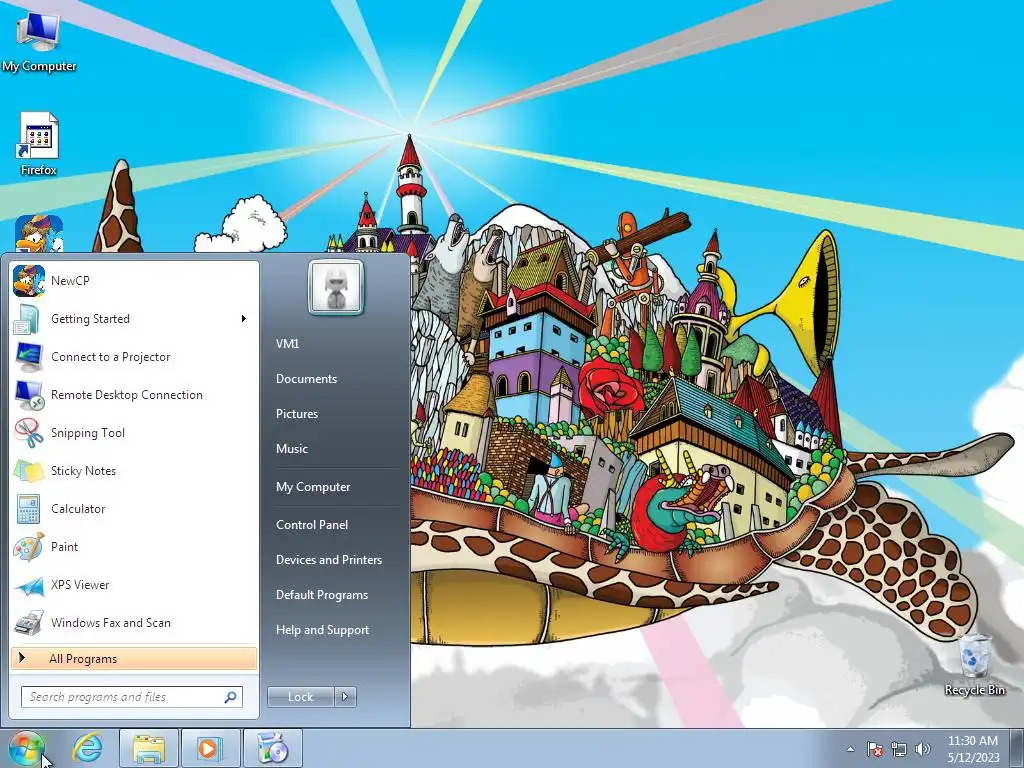Open Documents from the Start menu
The height and width of the screenshot is (768, 1024).
click(306, 379)
